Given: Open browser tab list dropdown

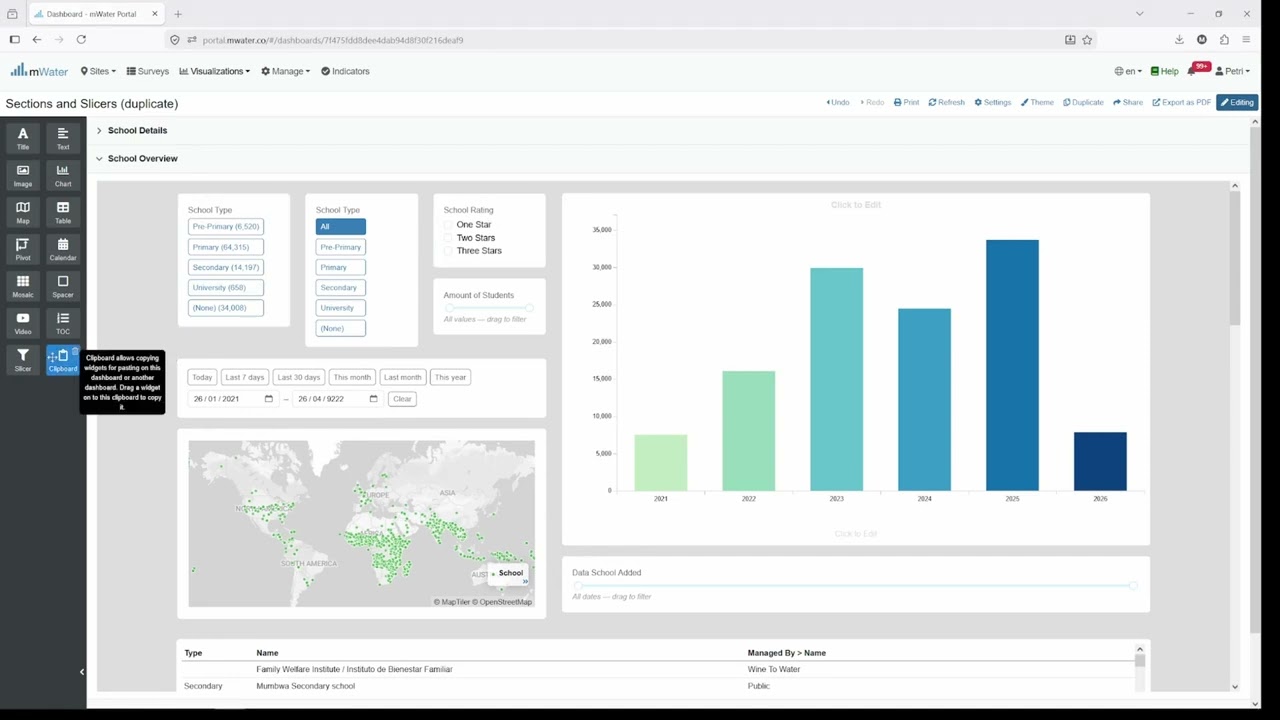Looking at the screenshot, I should pos(1139,14).
